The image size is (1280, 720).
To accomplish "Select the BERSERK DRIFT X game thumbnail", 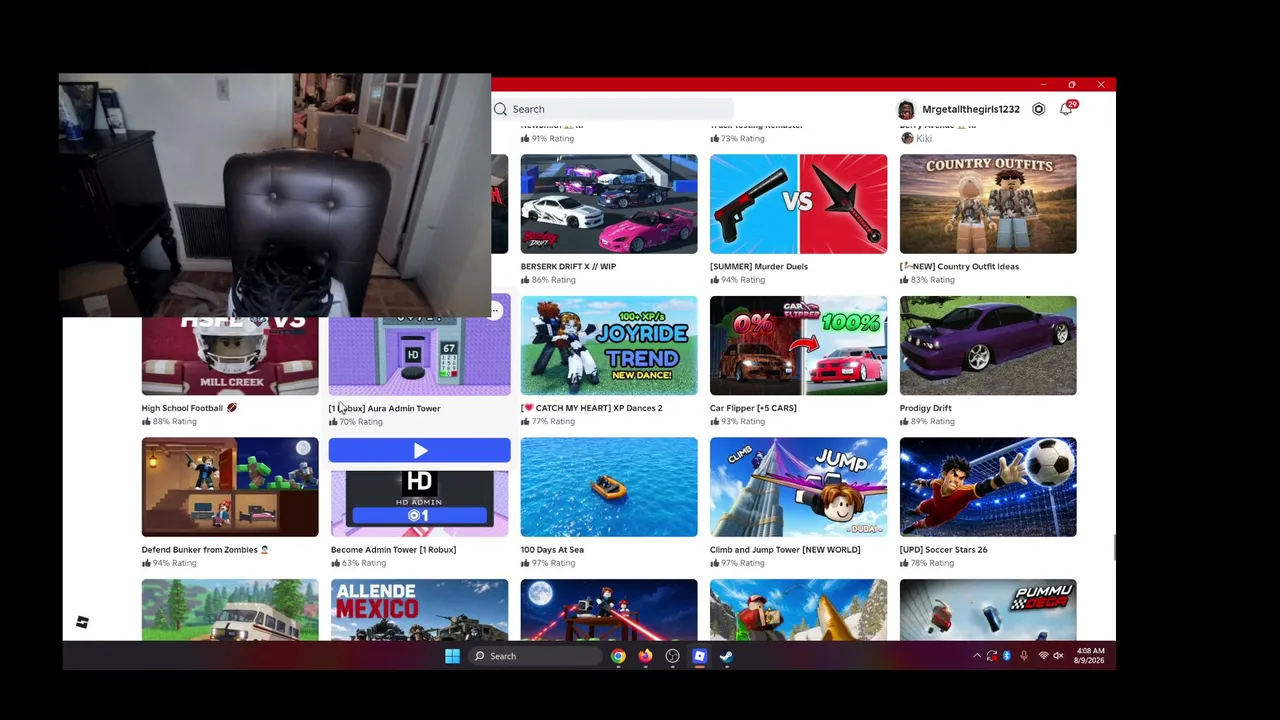I will (609, 204).
